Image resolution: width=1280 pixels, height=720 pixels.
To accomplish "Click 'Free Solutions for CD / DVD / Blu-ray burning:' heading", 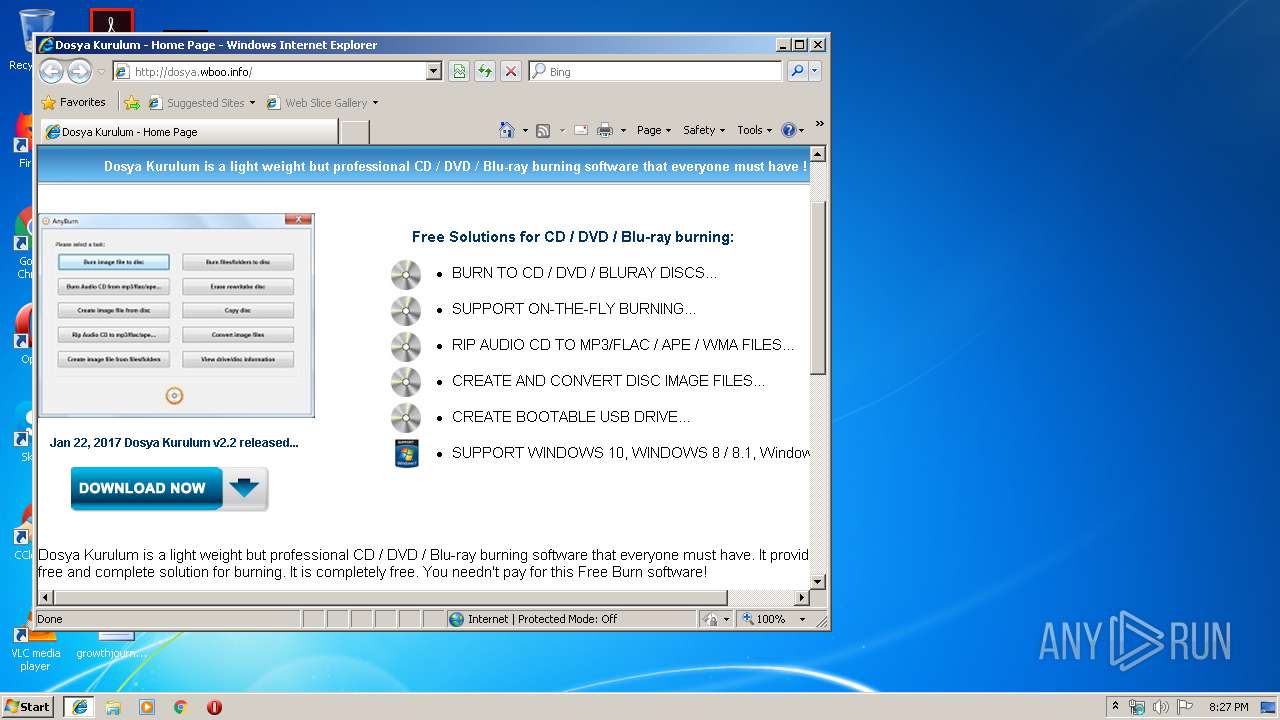I will pyautogui.click(x=573, y=237).
